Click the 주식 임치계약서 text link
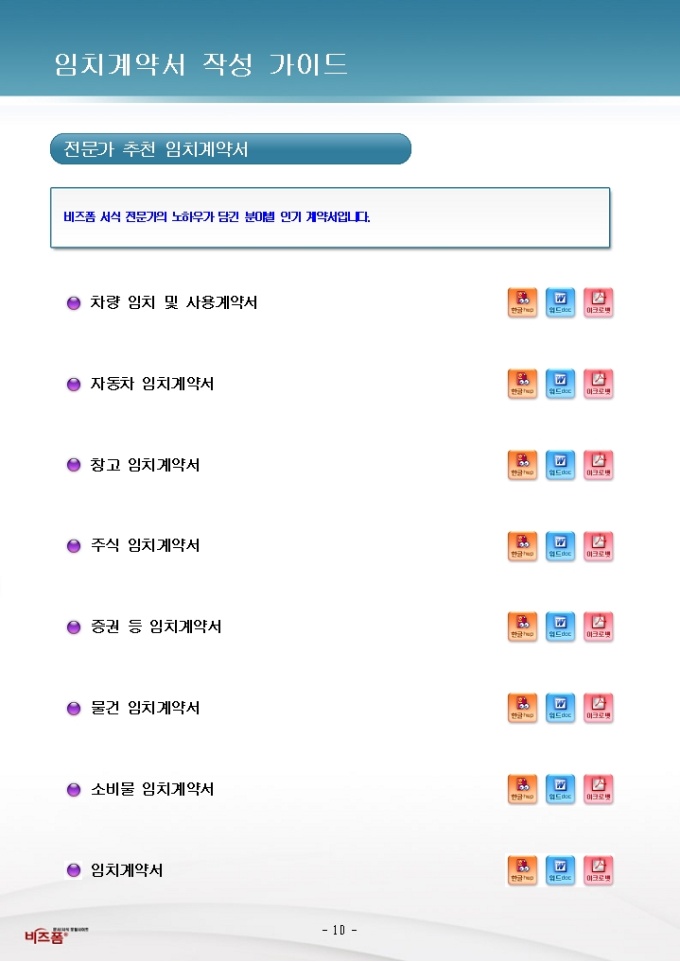The width and height of the screenshot is (680, 962). 145,546
